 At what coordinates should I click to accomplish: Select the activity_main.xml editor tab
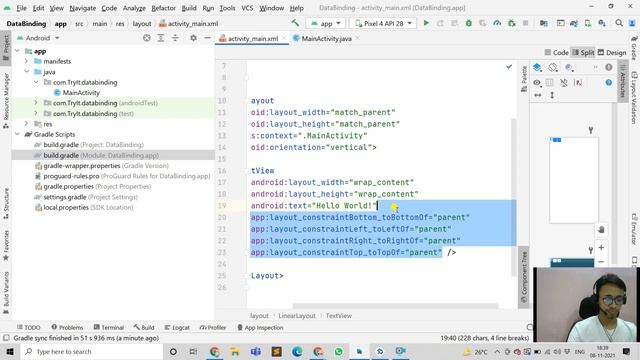(x=252, y=38)
